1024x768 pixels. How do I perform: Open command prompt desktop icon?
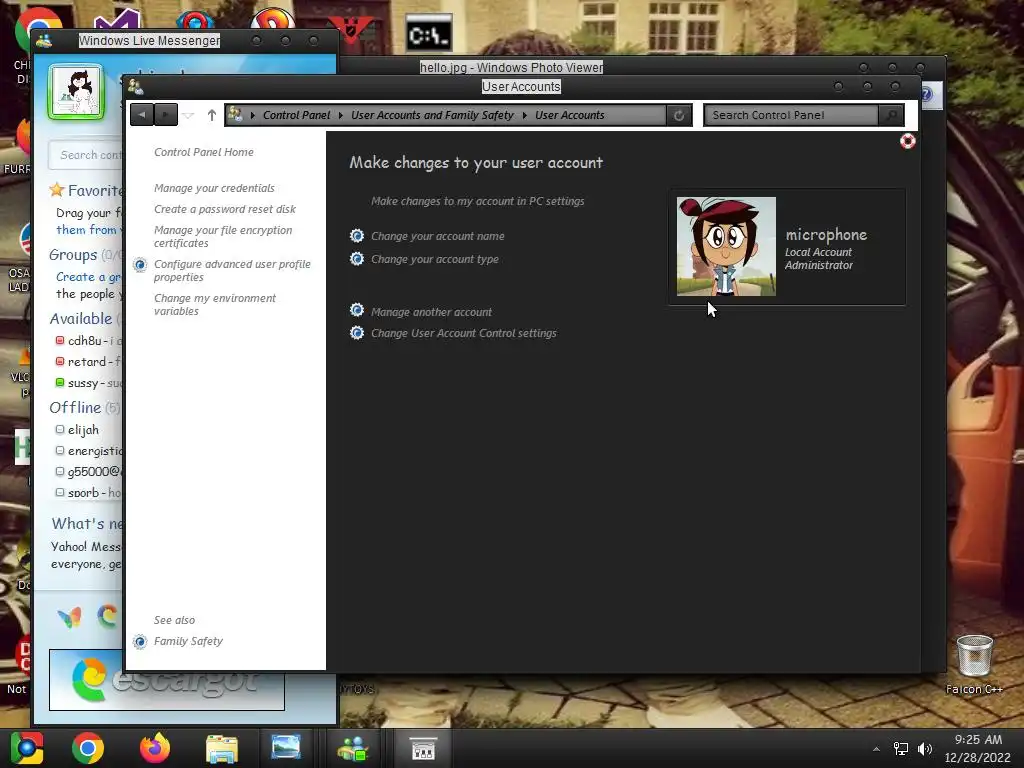428,34
